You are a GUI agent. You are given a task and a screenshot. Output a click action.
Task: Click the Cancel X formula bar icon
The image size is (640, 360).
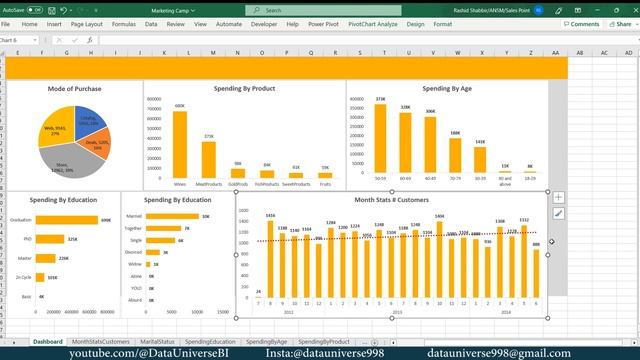[x=59, y=40]
